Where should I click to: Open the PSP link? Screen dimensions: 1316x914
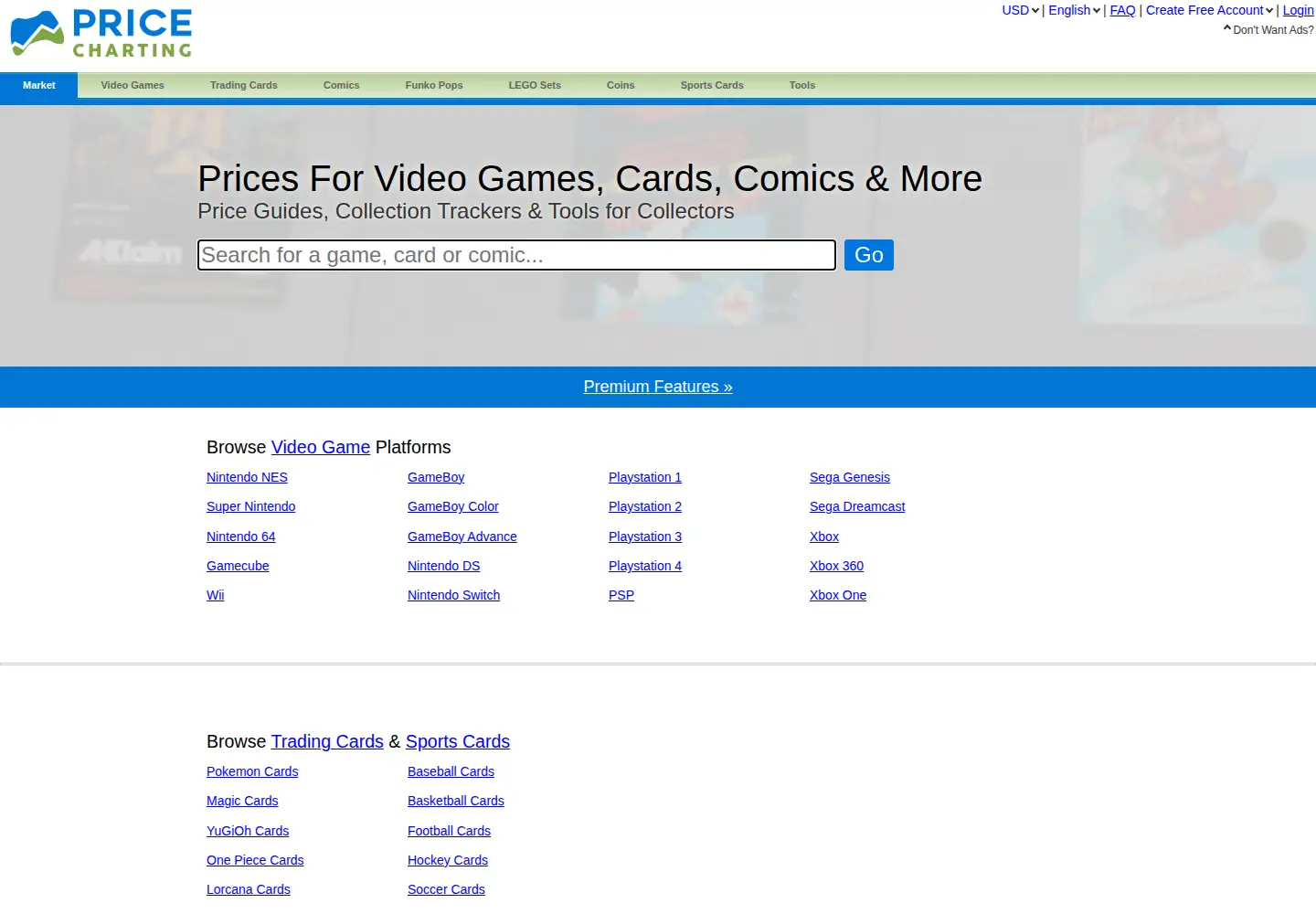pos(621,595)
